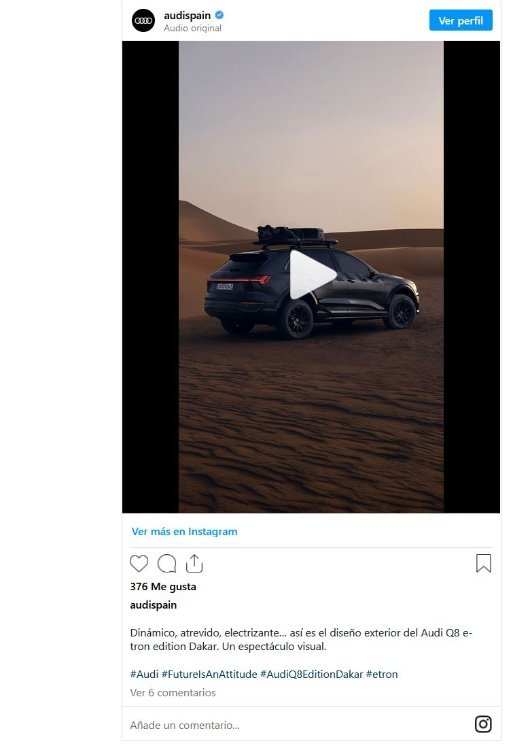The image size is (513, 750).
Task: Save post with bookmark icon
Action: [483, 563]
